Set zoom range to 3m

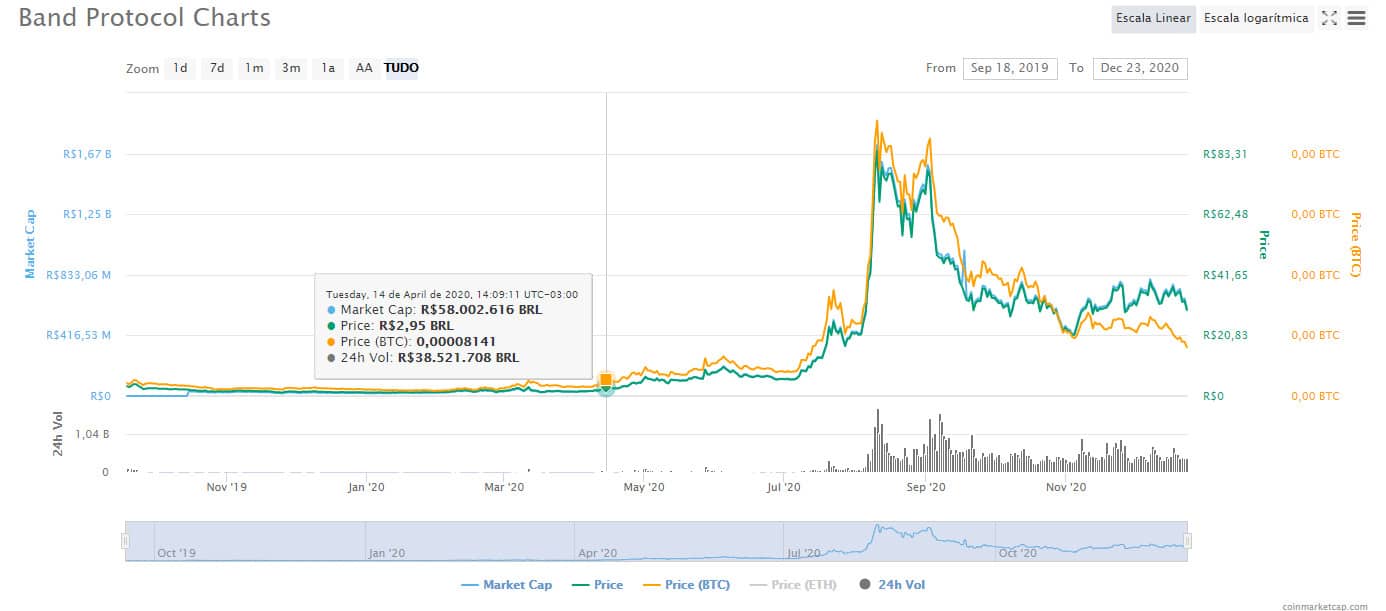291,68
